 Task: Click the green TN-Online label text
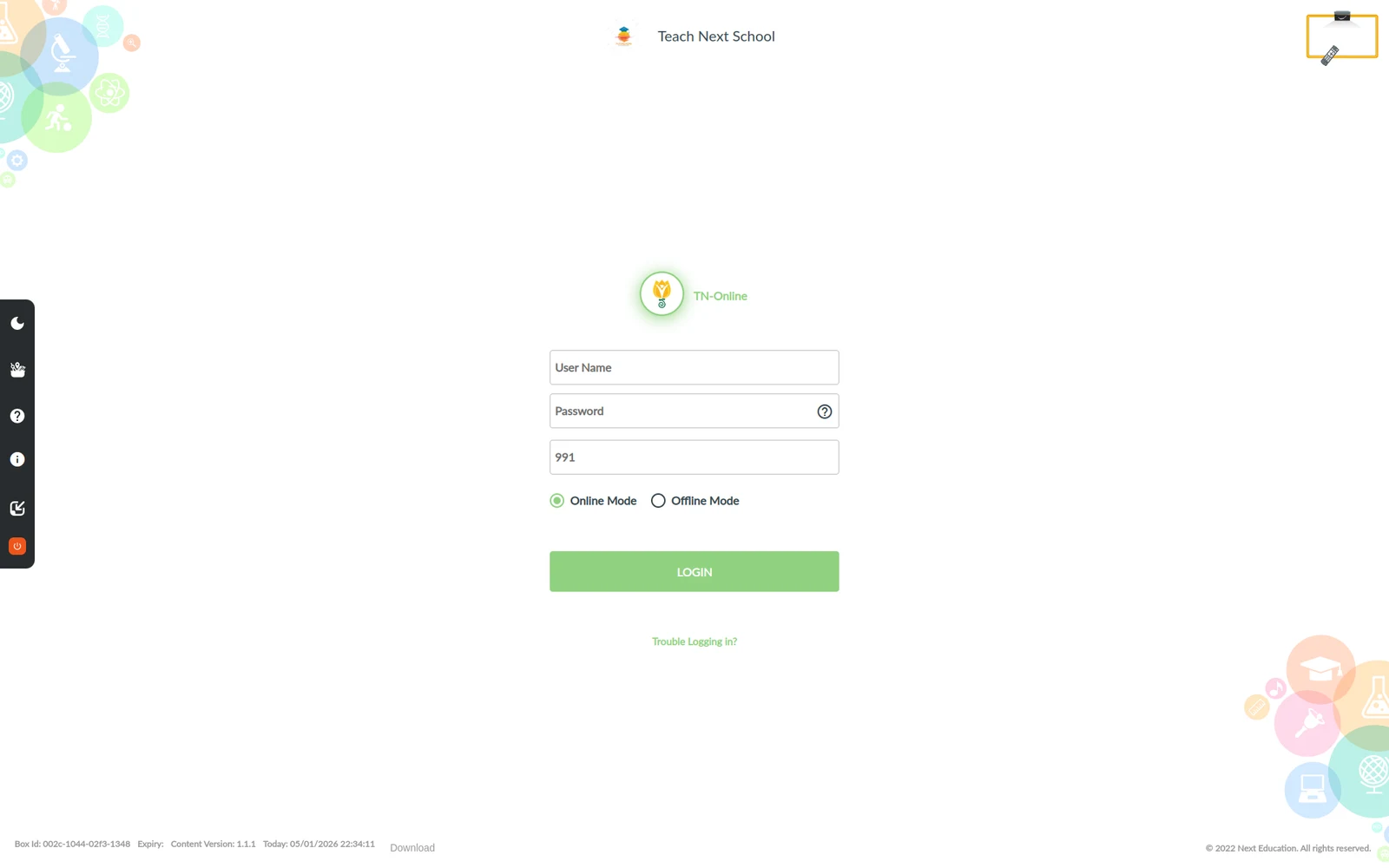[721, 296]
